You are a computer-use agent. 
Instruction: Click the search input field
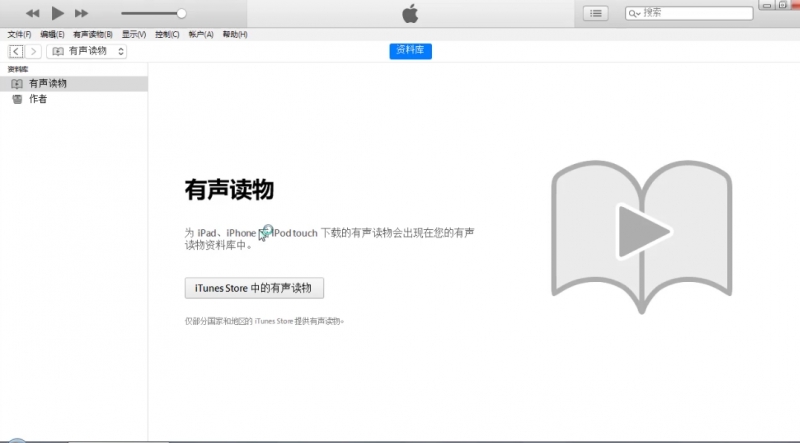coord(689,13)
